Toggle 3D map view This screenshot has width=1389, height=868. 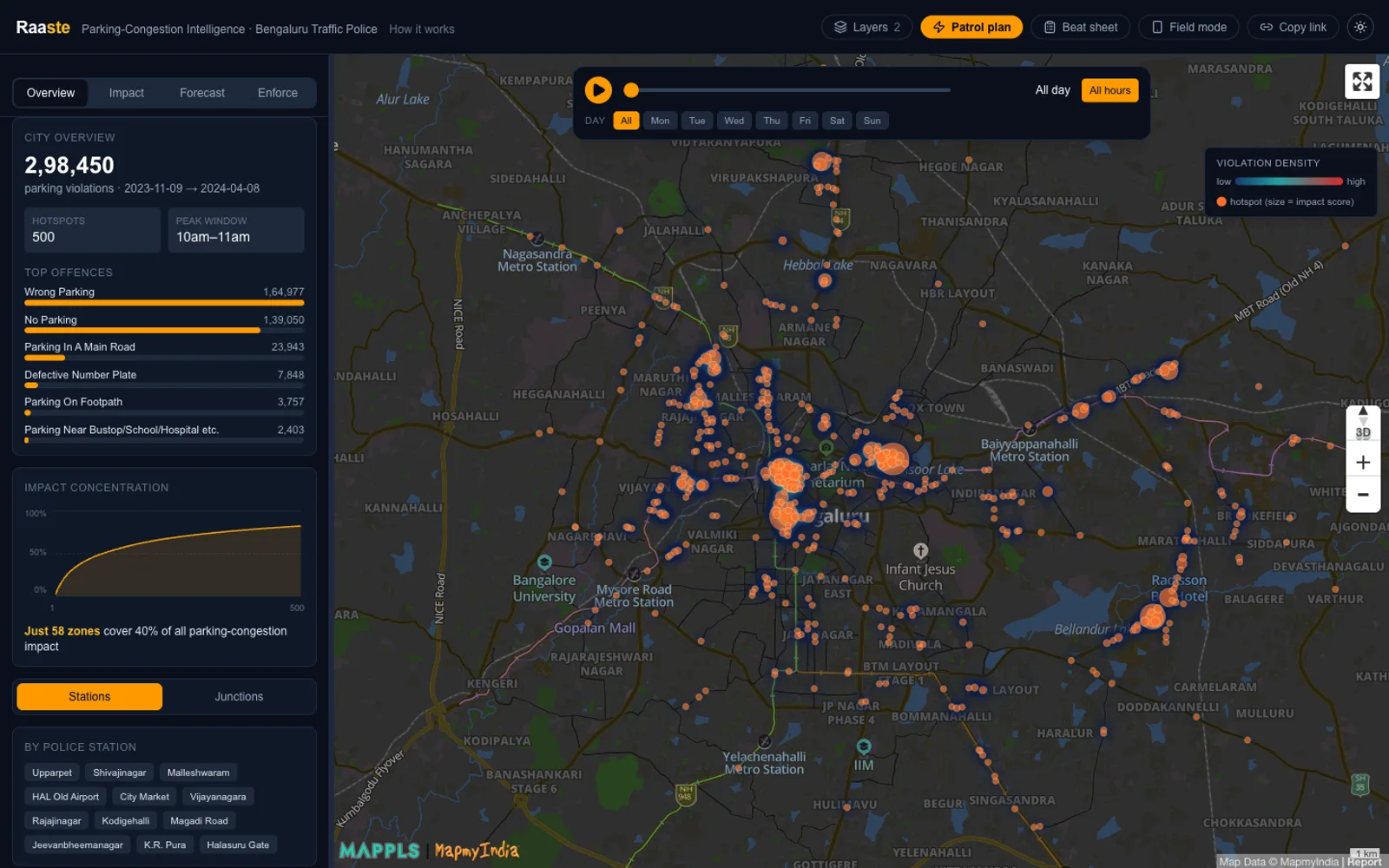coord(1363,432)
